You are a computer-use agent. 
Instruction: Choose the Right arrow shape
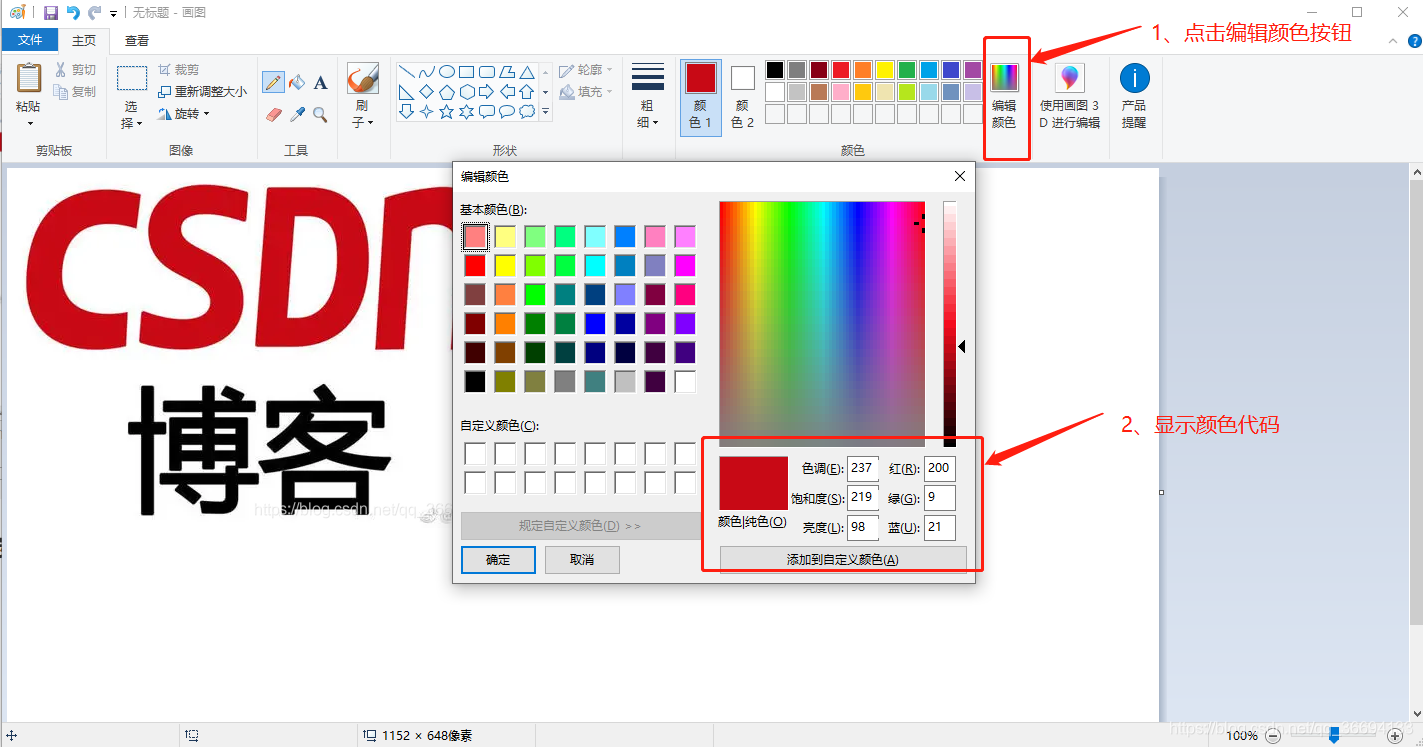click(487, 92)
